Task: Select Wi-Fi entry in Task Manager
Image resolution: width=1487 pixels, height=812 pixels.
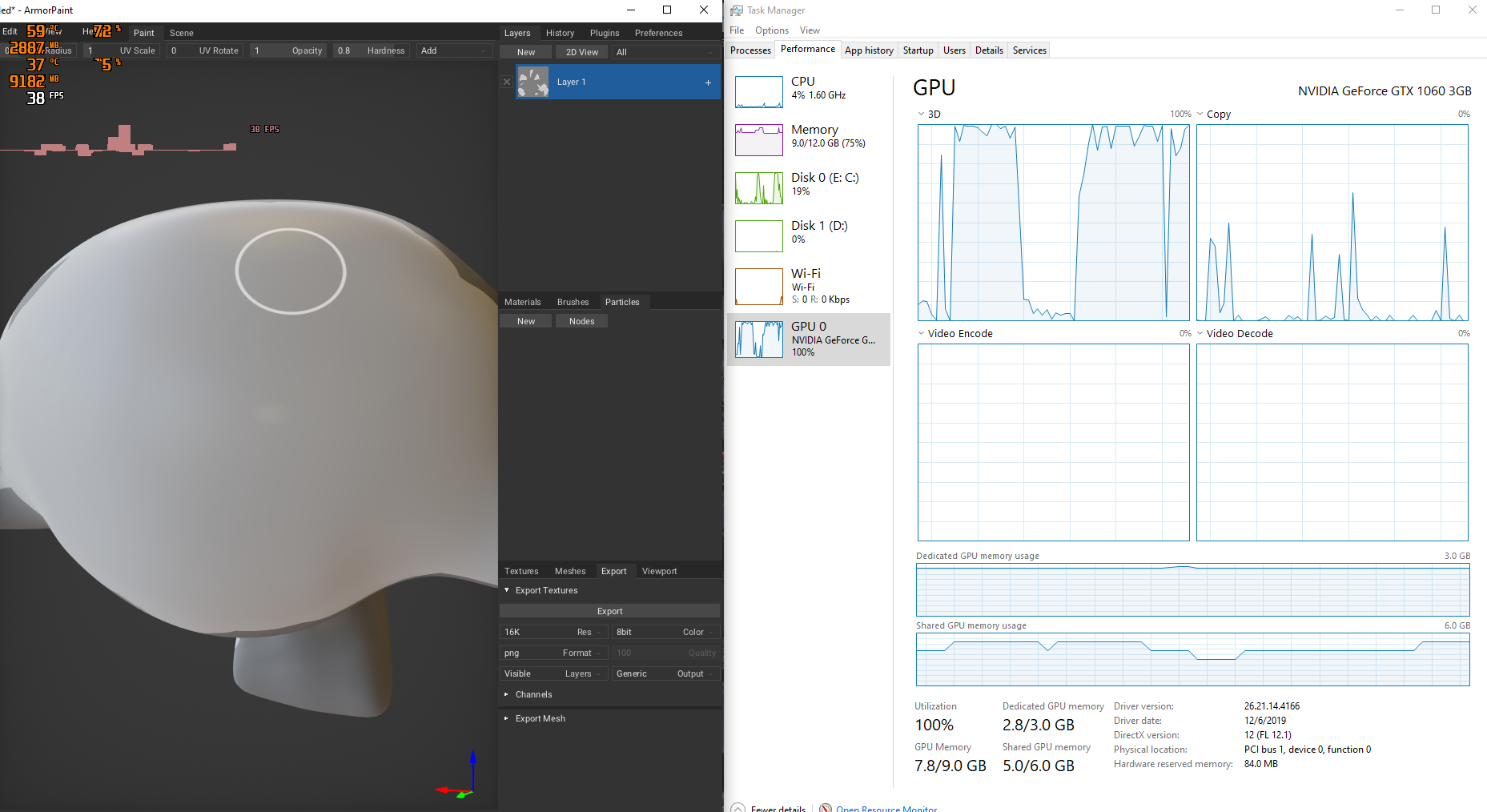Action: 809,287
